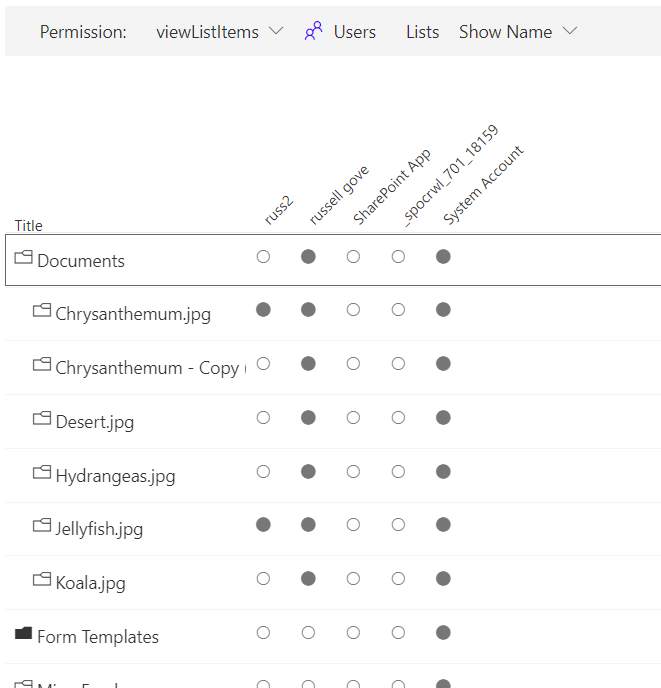The image size is (661, 688).
Task: Select the Lists menu item
Action: point(422,32)
